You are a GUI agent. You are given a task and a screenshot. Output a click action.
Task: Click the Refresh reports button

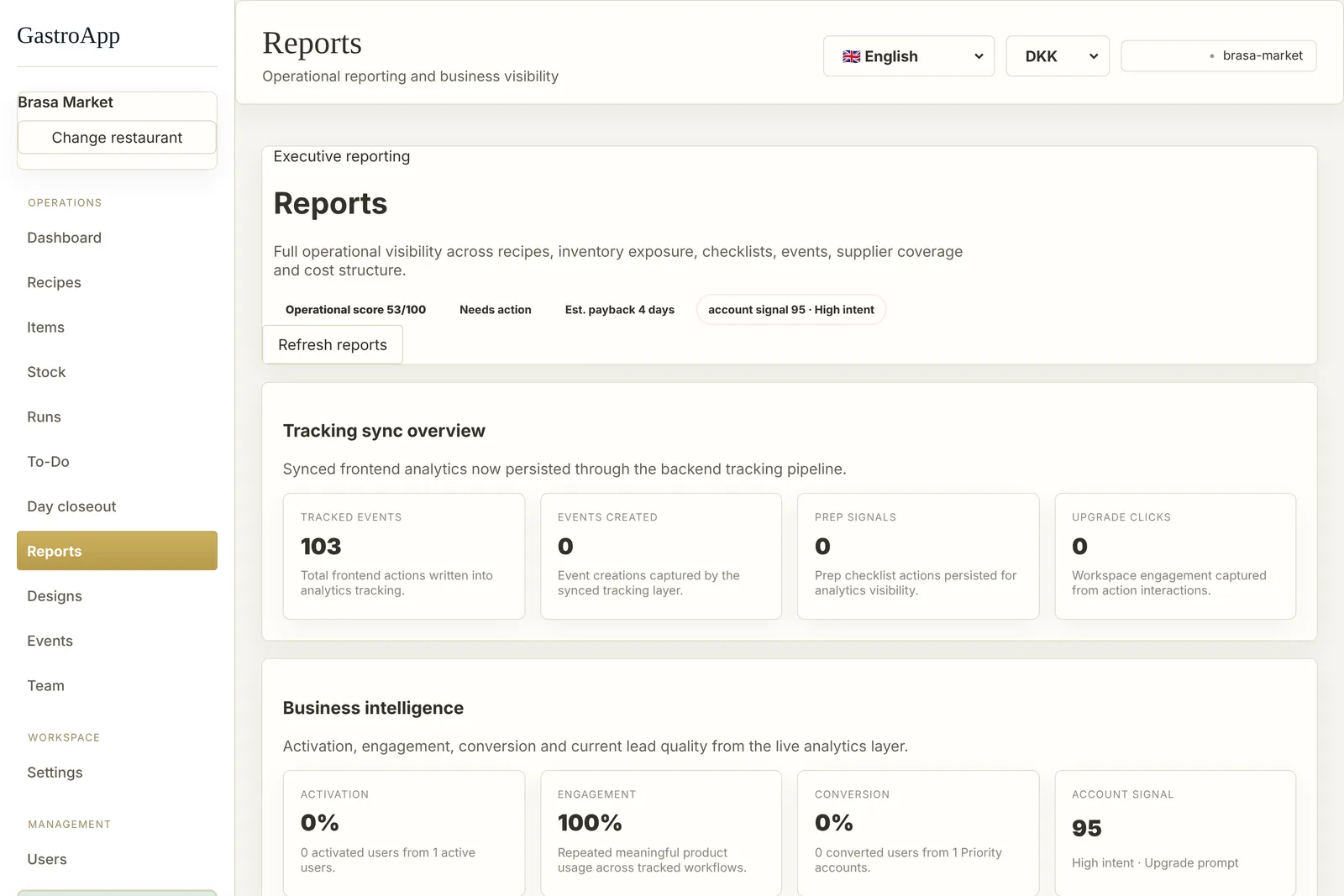point(333,344)
